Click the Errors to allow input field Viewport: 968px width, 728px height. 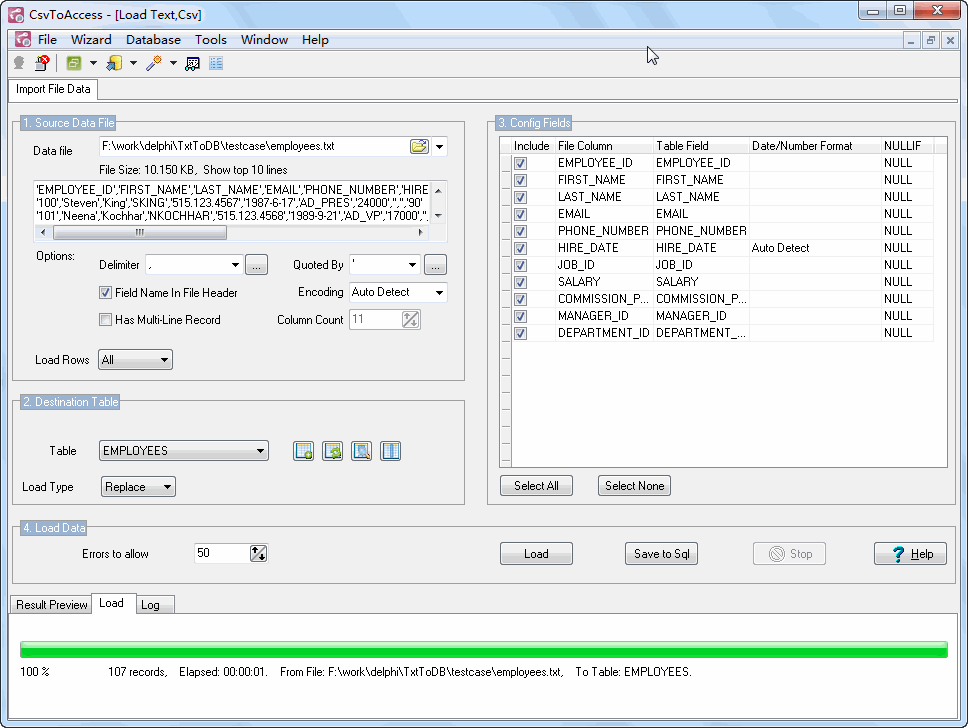pyautogui.click(x=222, y=553)
